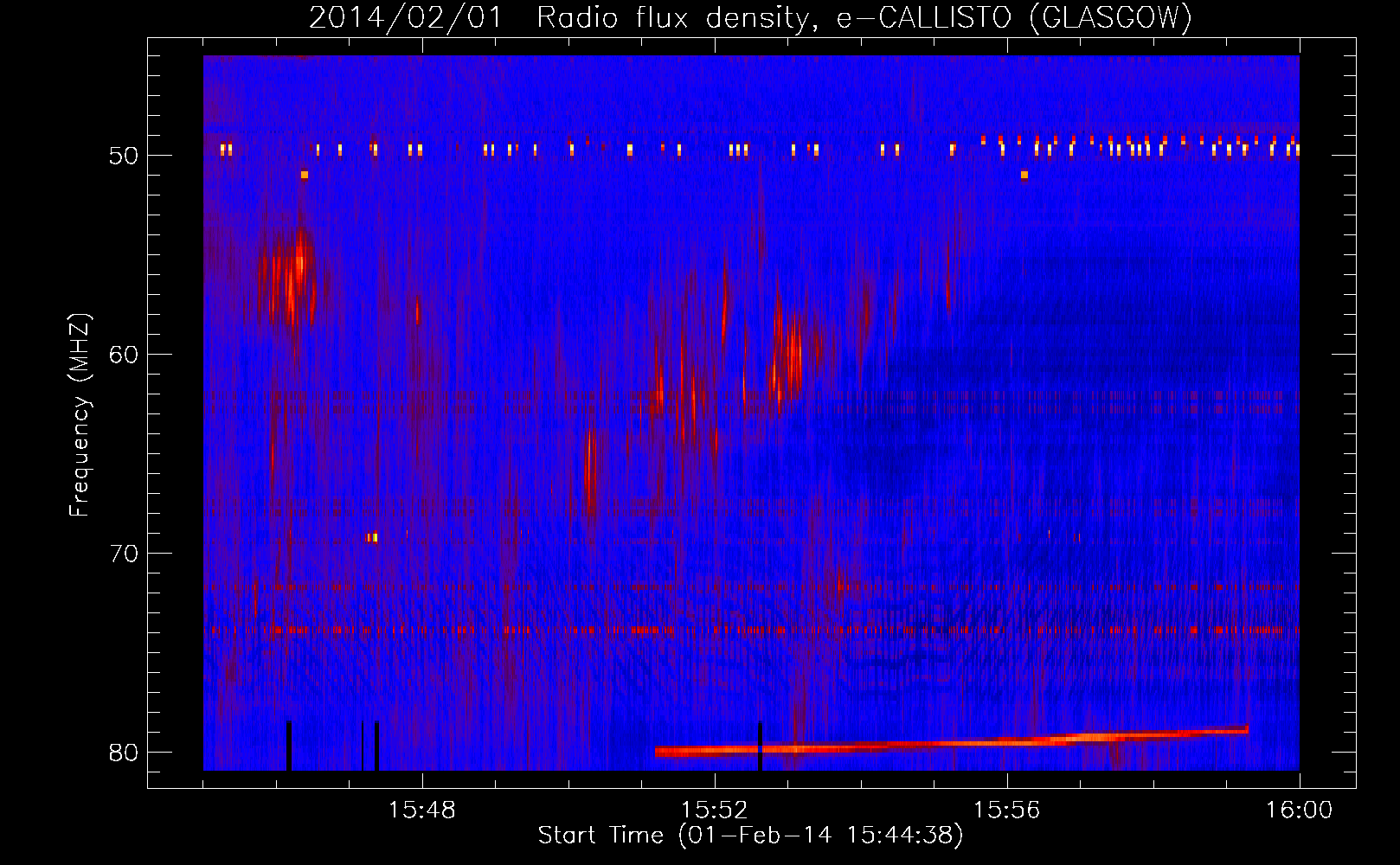
Task: Click the 15:56 time tick label
Action: pyautogui.click(x=1007, y=810)
